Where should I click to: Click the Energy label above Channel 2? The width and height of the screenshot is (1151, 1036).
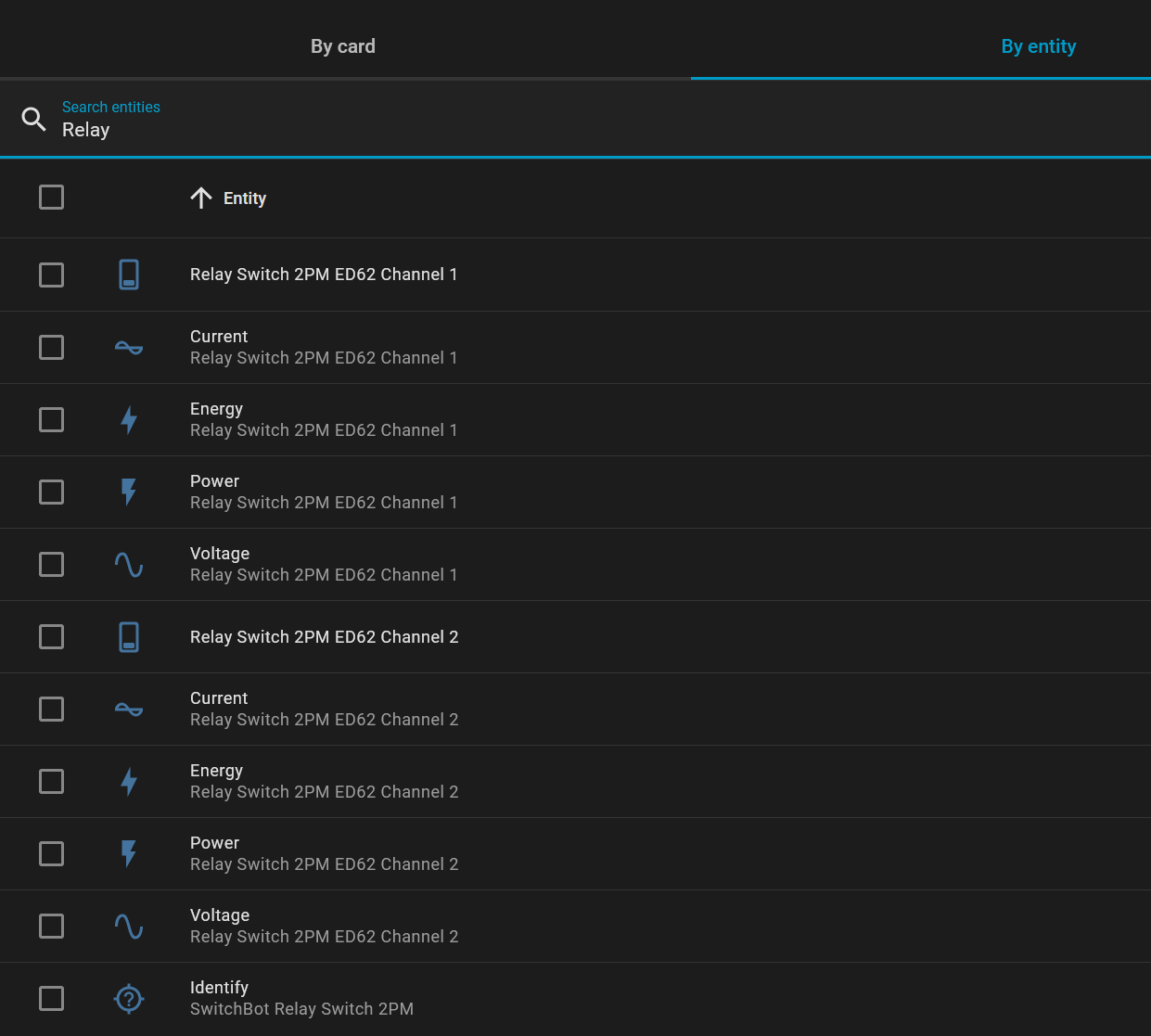coord(217,772)
